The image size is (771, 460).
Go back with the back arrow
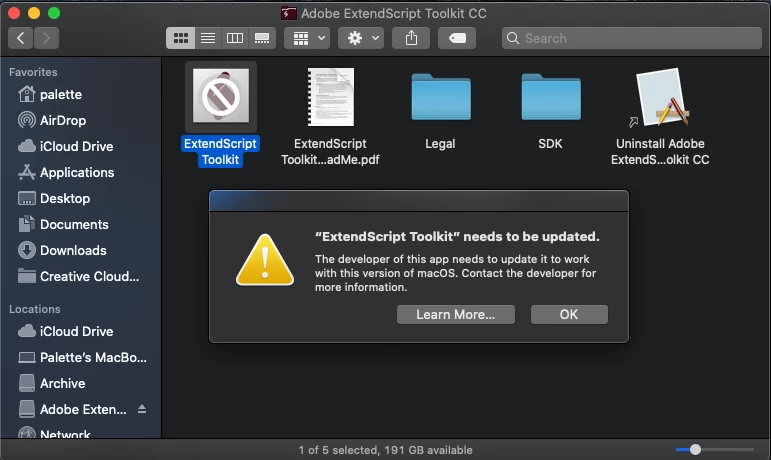21,38
